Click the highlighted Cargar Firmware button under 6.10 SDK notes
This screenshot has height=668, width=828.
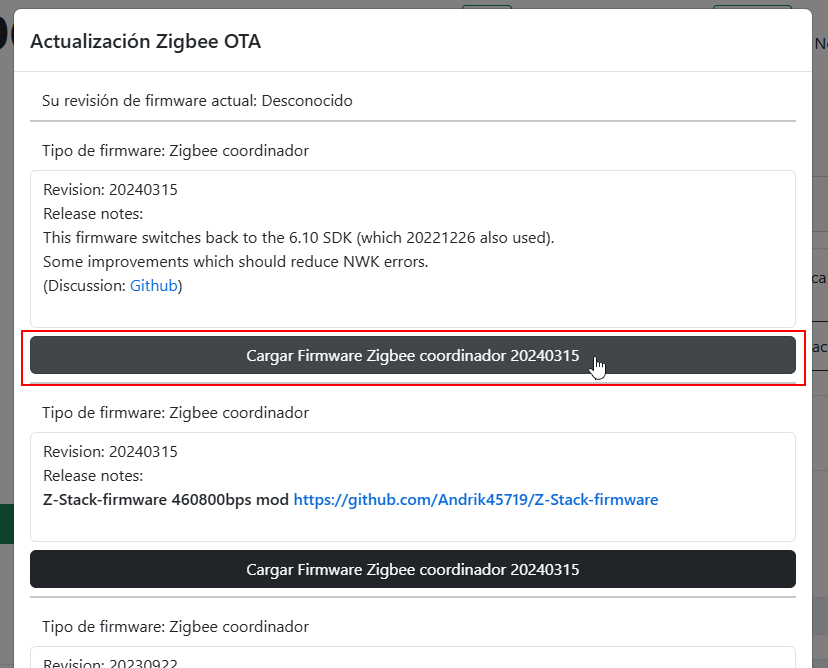click(412, 355)
